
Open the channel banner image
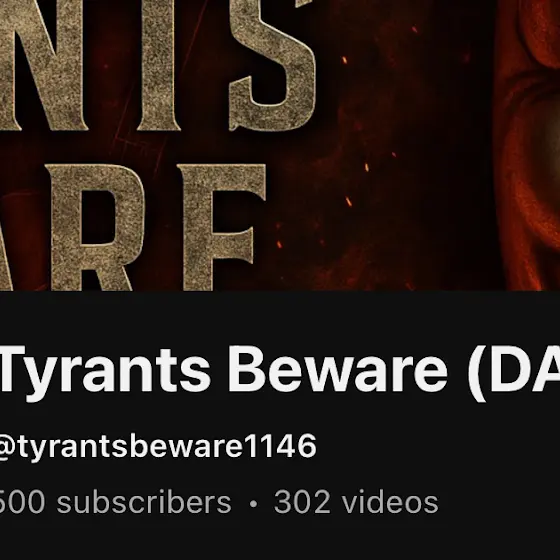pos(280,145)
